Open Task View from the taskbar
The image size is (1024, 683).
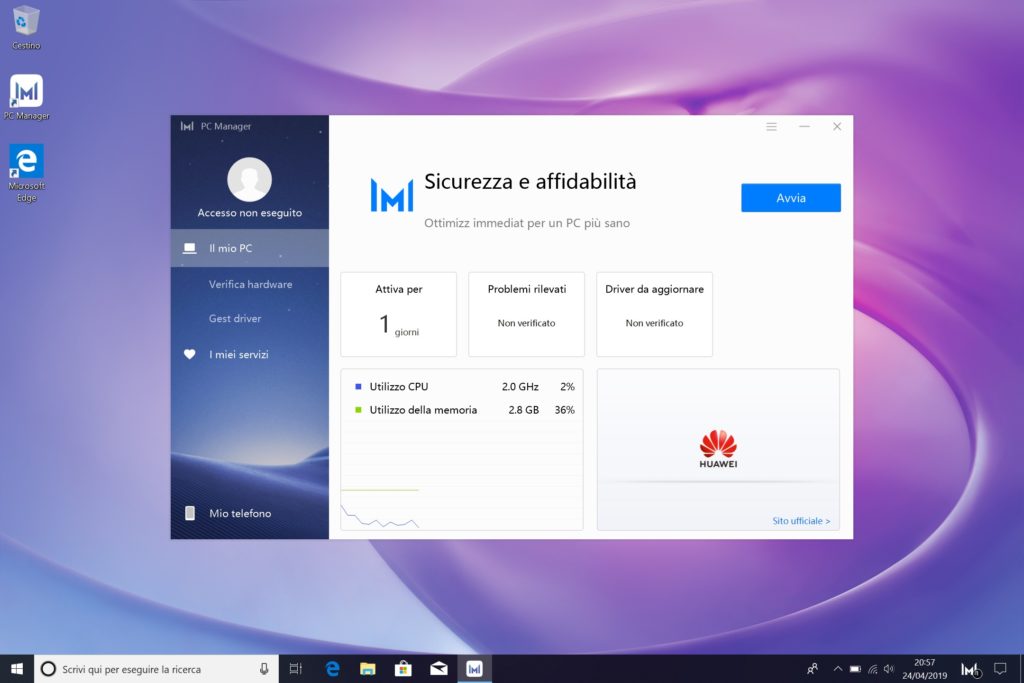pyautogui.click(x=296, y=669)
